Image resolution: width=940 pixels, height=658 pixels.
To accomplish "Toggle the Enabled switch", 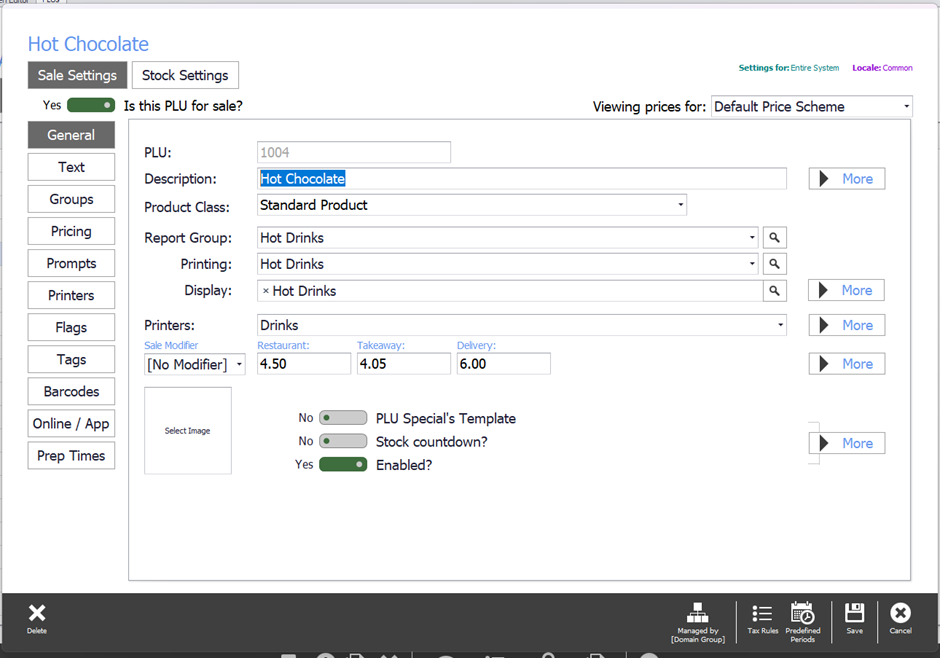I will [x=343, y=464].
